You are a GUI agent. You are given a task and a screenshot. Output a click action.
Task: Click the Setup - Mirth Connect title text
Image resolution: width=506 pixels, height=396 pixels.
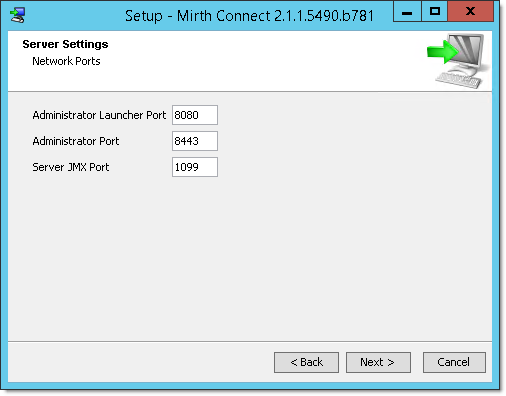point(249,16)
